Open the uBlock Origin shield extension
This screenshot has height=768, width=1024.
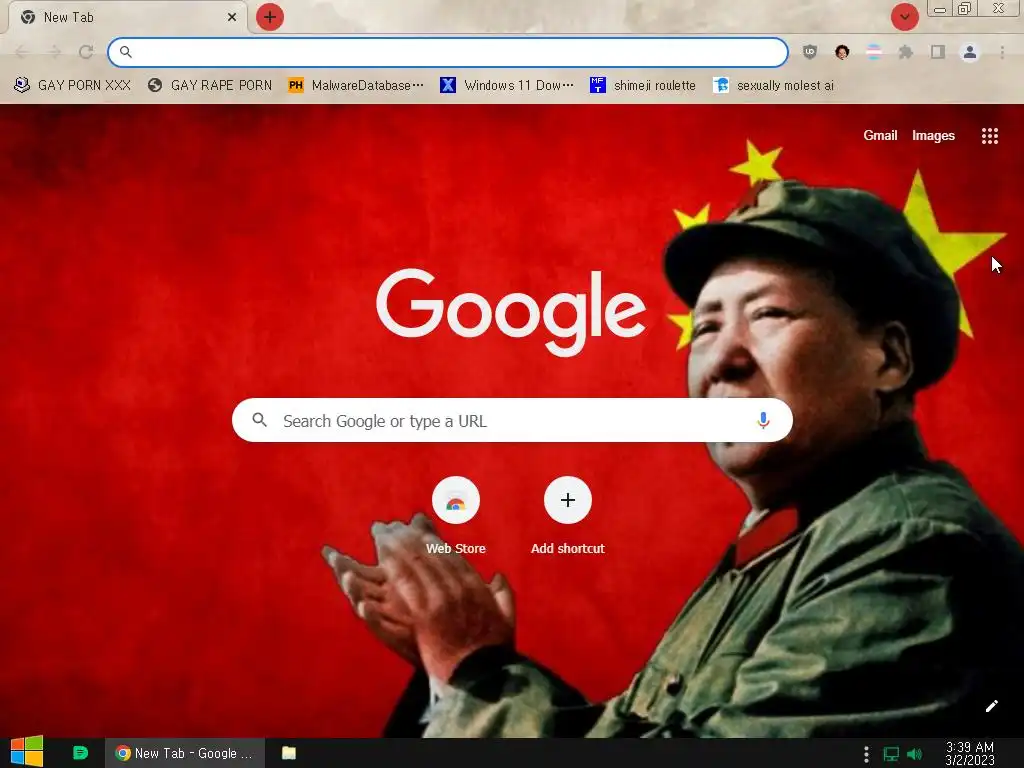pyautogui.click(x=810, y=52)
